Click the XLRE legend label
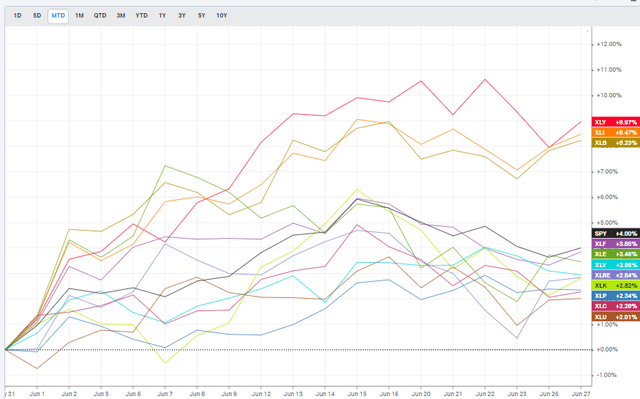The height and width of the screenshot is (399, 640). tap(616, 275)
